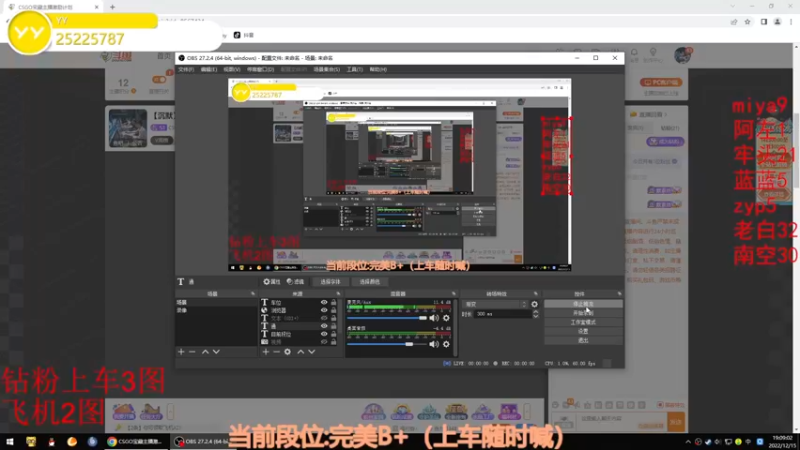Open the 工具(T) menu in OBS
Screen dimensions: 800x450
(355, 69)
